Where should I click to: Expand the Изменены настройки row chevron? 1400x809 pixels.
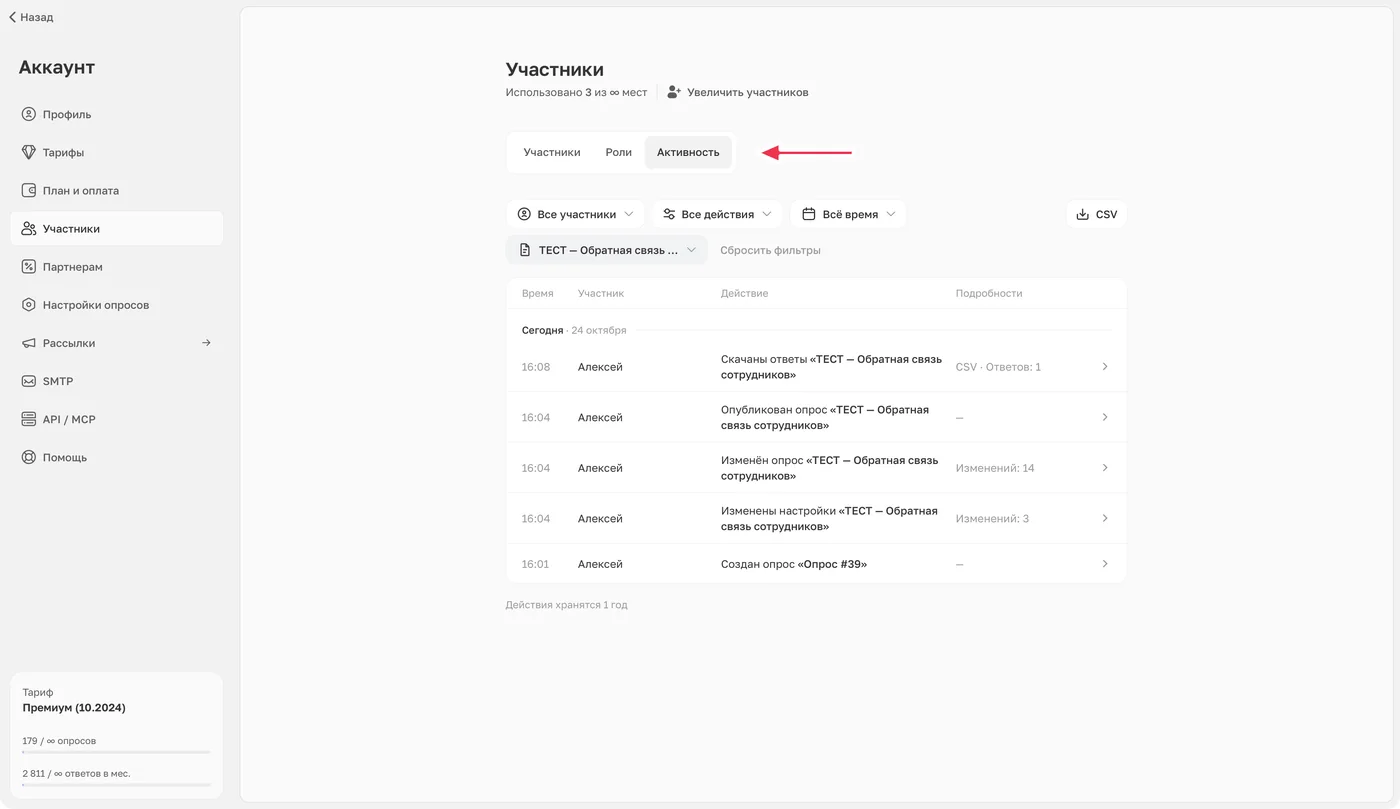pyautogui.click(x=1105, y=518)
